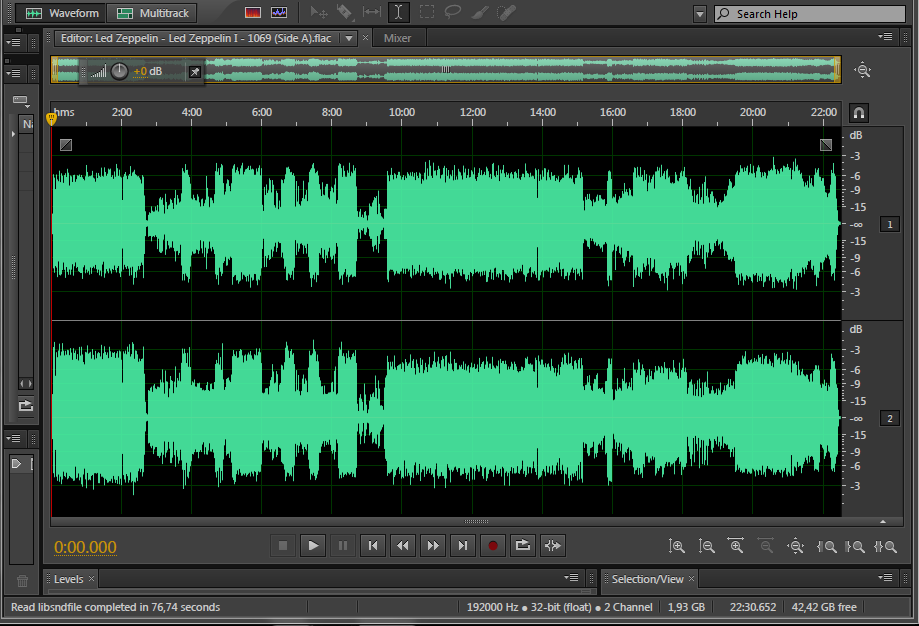Zoom to selection

click(x=885, y=546)
